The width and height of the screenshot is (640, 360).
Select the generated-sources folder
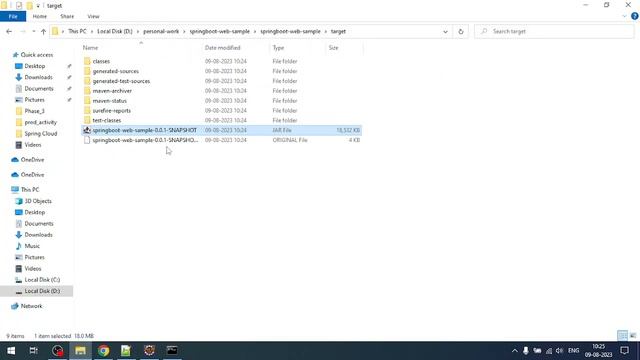(x=116, y=71)
